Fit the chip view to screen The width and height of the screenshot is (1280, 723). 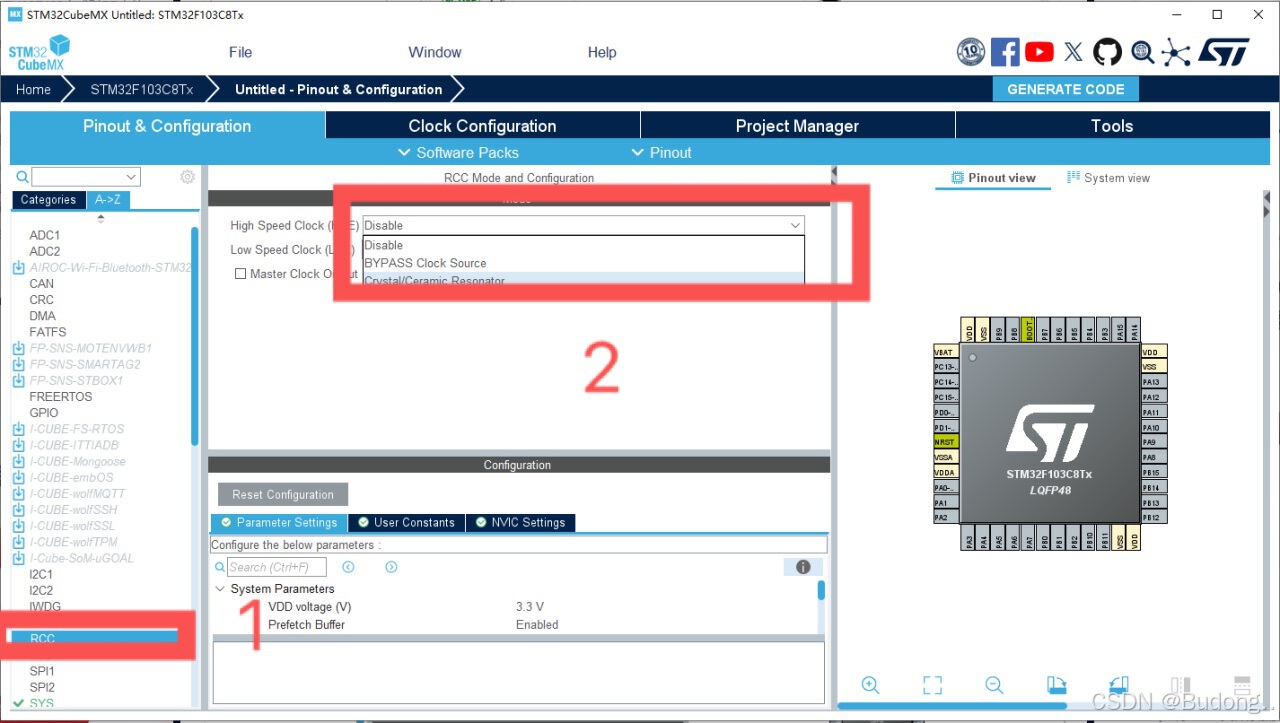tap(932, 685)
